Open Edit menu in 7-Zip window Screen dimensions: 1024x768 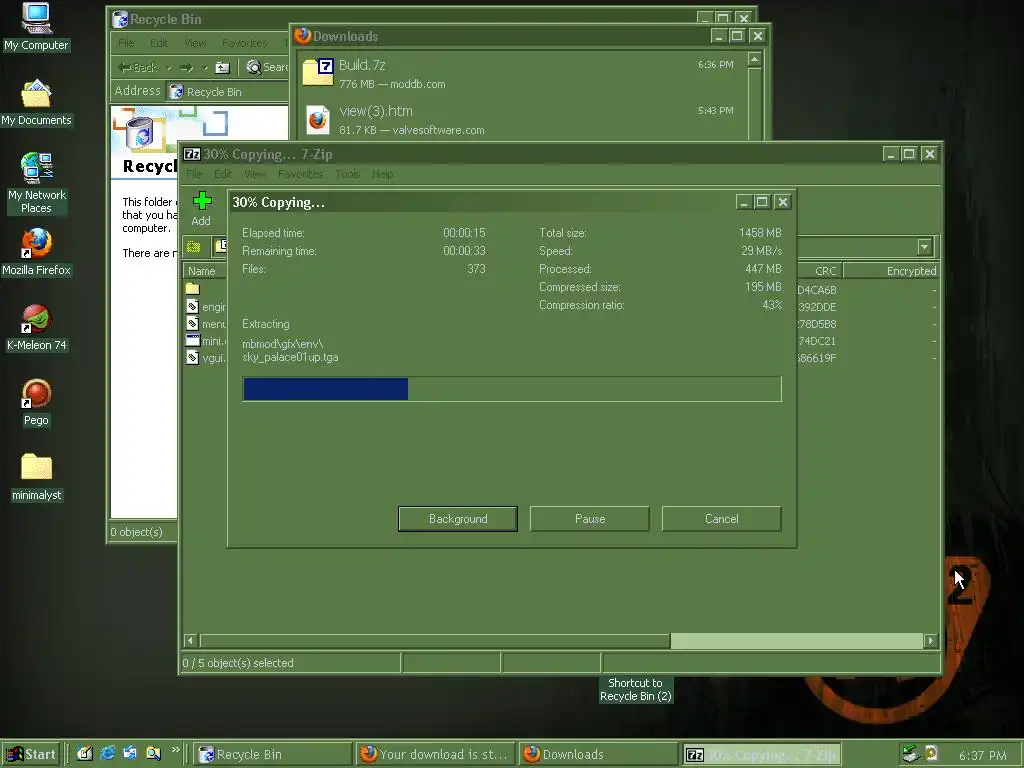[x=223, y=174]
